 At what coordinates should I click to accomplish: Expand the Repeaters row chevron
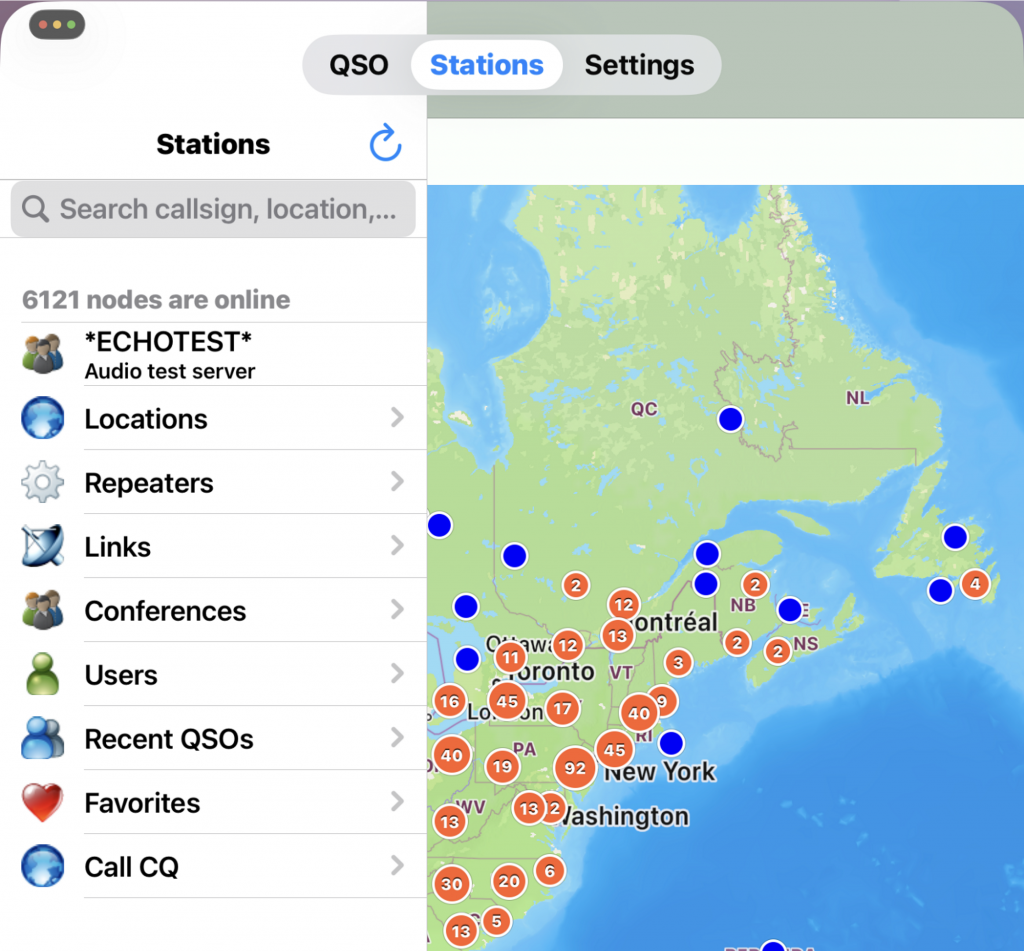397,482
